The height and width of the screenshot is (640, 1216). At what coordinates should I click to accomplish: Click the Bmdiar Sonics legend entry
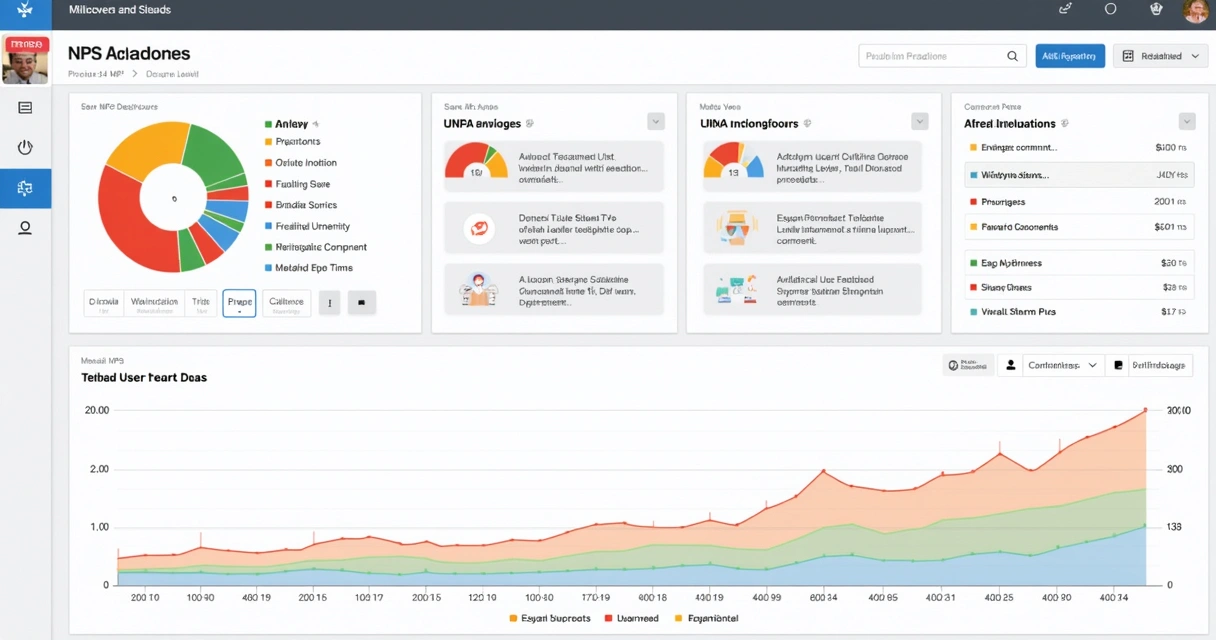[300, 205]
